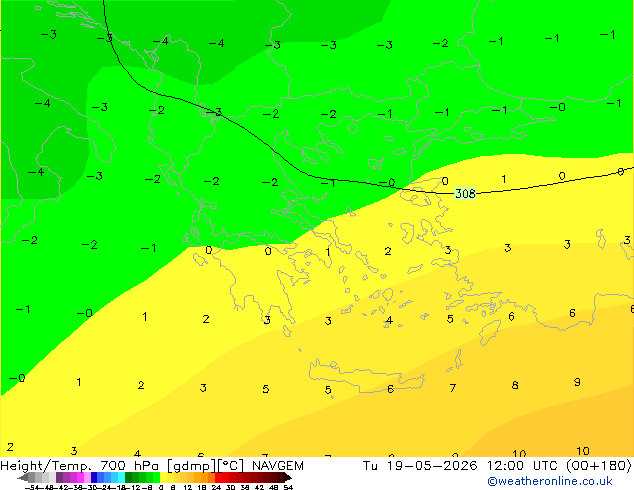634x490 pixels.
Task: Pick the cyan legend swatch
Action: [x=121, y=477]
